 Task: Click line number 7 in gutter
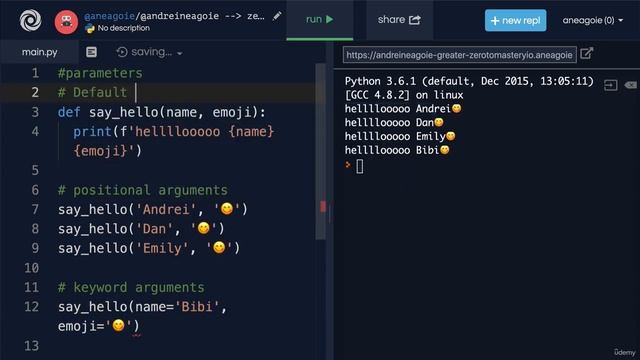[35, 209]
